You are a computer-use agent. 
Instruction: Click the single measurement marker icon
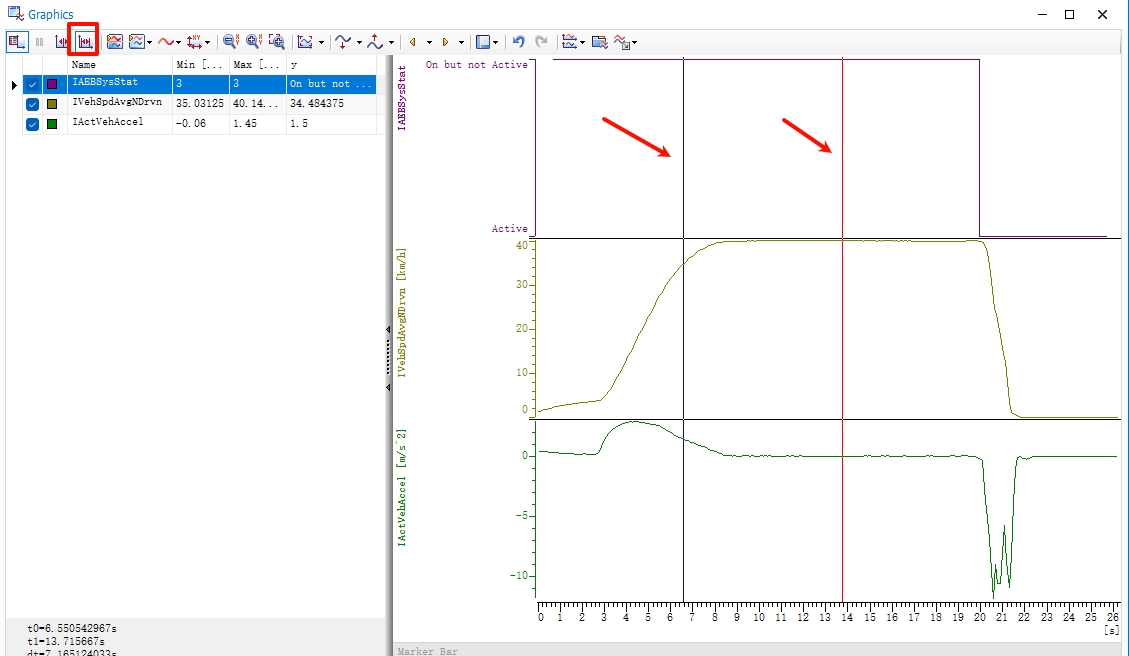62,42
